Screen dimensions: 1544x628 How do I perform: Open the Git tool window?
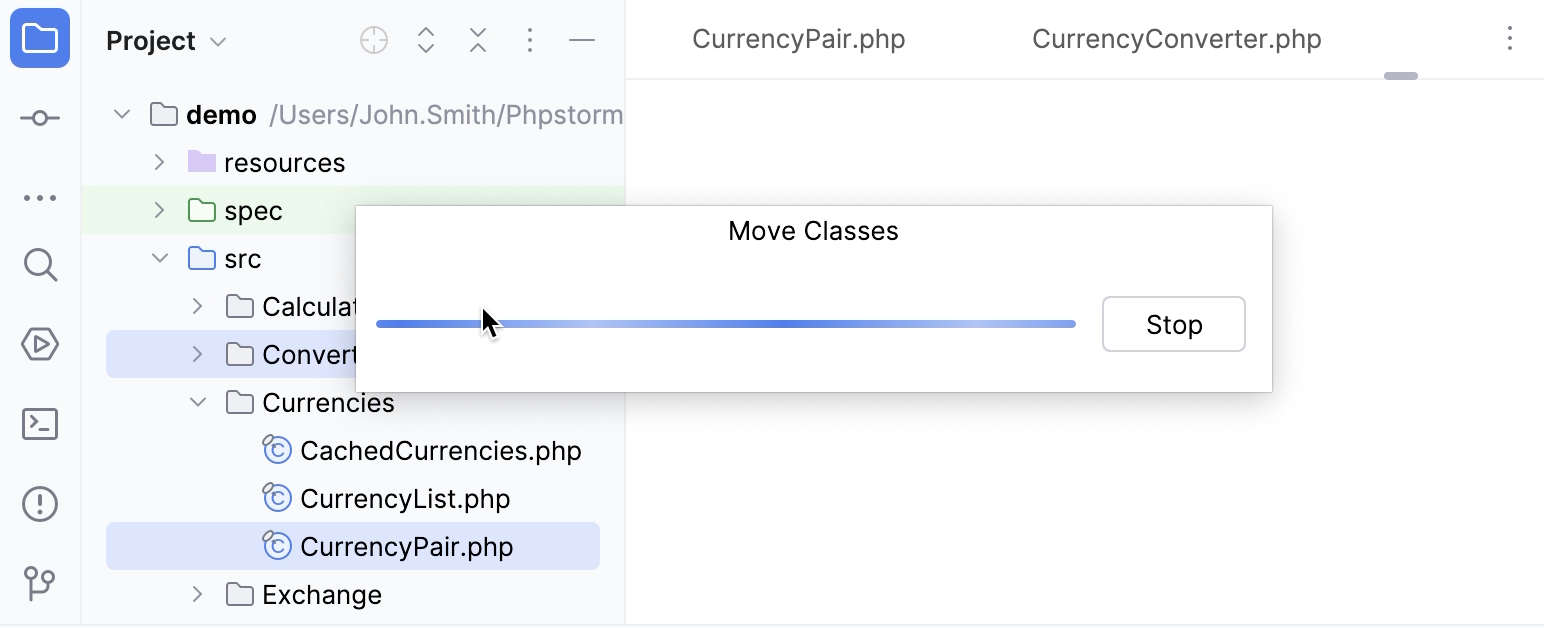pos(40,582)
